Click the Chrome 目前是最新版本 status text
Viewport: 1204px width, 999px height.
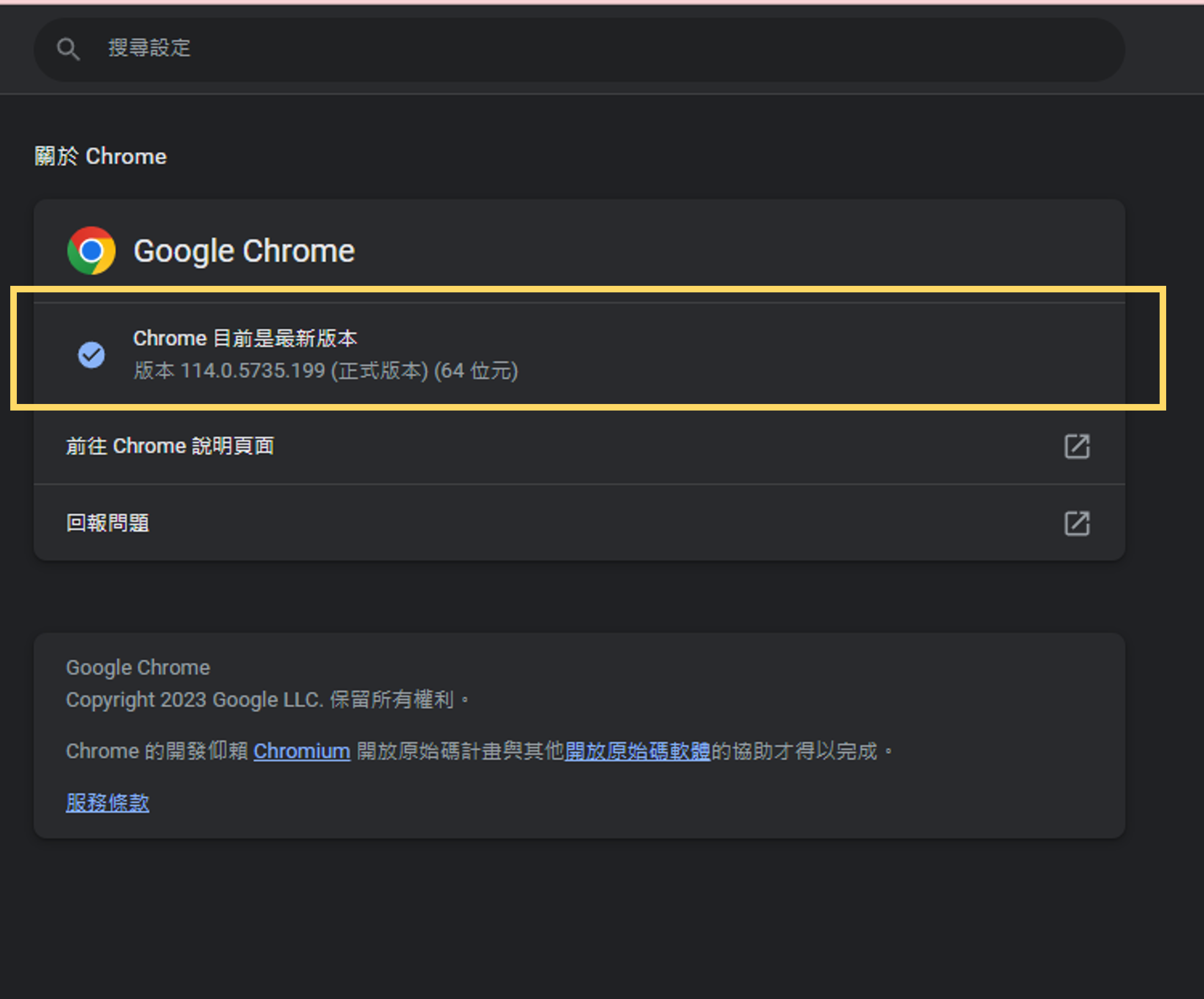tap(245, 338)
